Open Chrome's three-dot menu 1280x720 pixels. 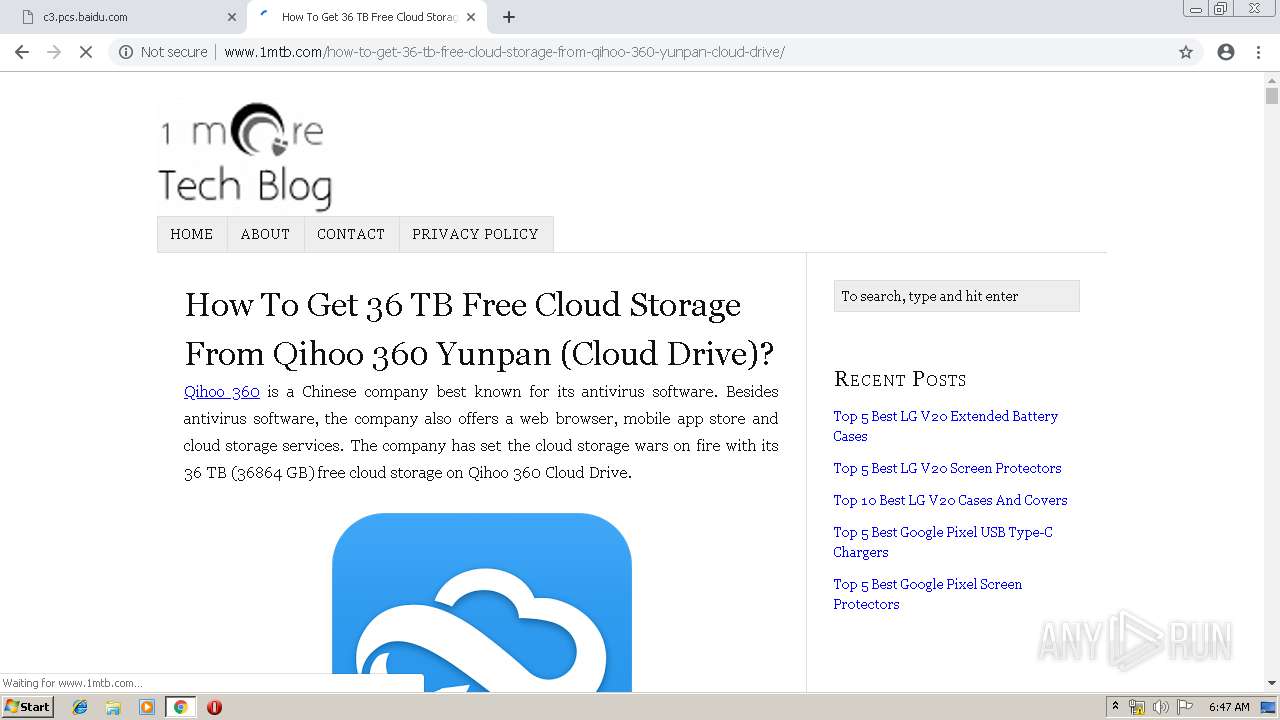pos(1258,52)
